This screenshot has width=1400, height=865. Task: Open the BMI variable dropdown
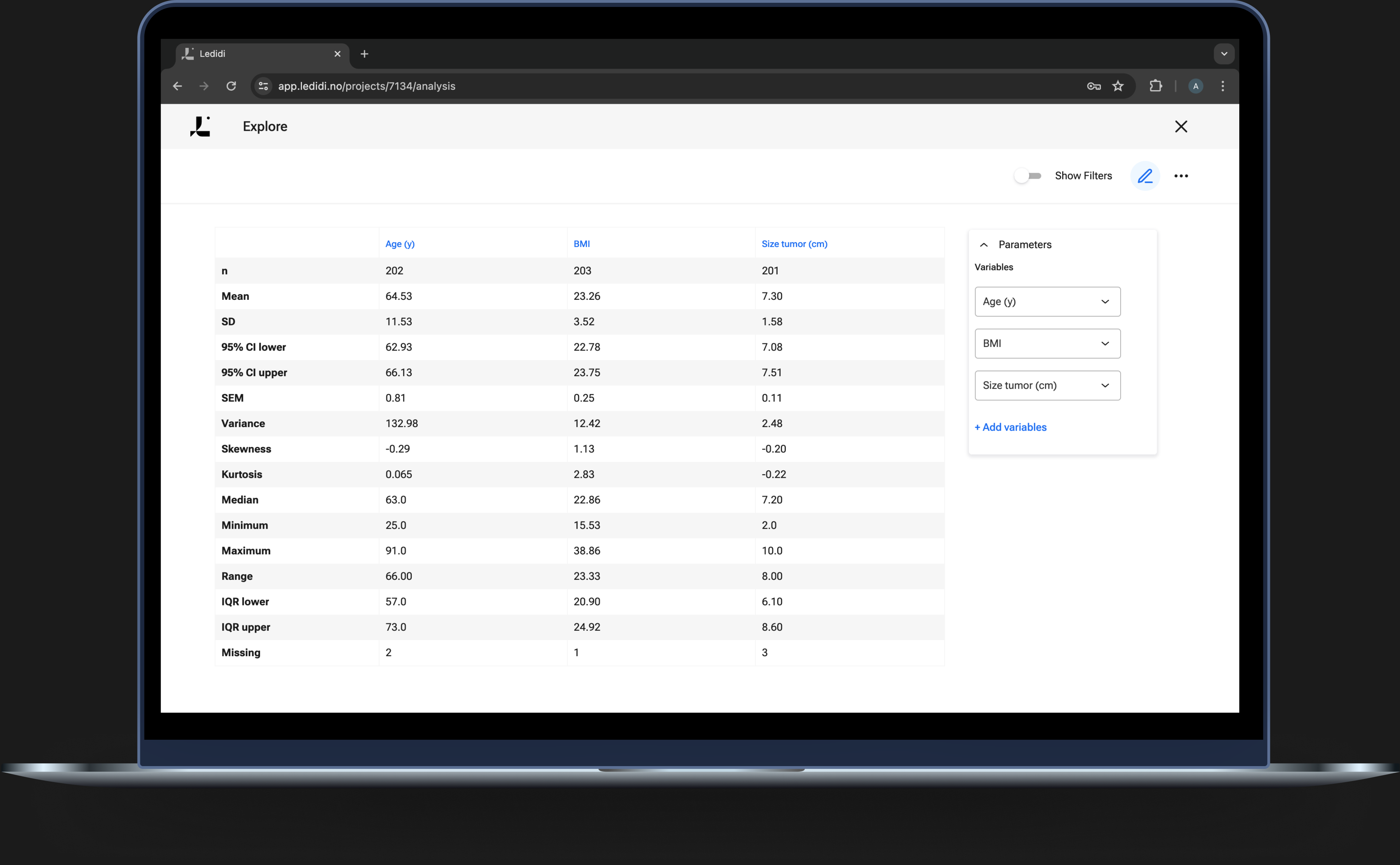(x=1047, y=343)
